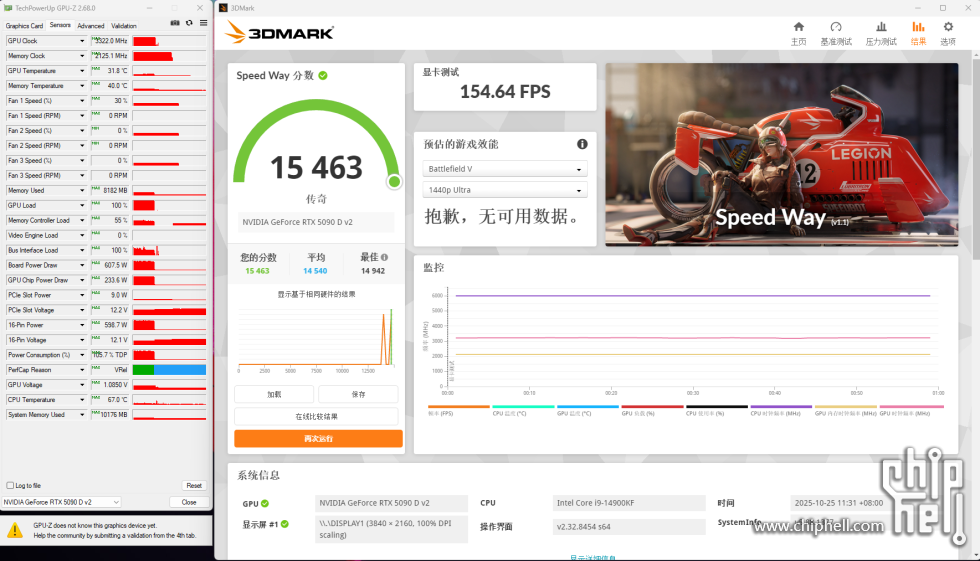This screenshot has height=561, width=980.
Task: Toggle the GPU 时钟频率 (MHz) legend line
Action: pos(911,410)
